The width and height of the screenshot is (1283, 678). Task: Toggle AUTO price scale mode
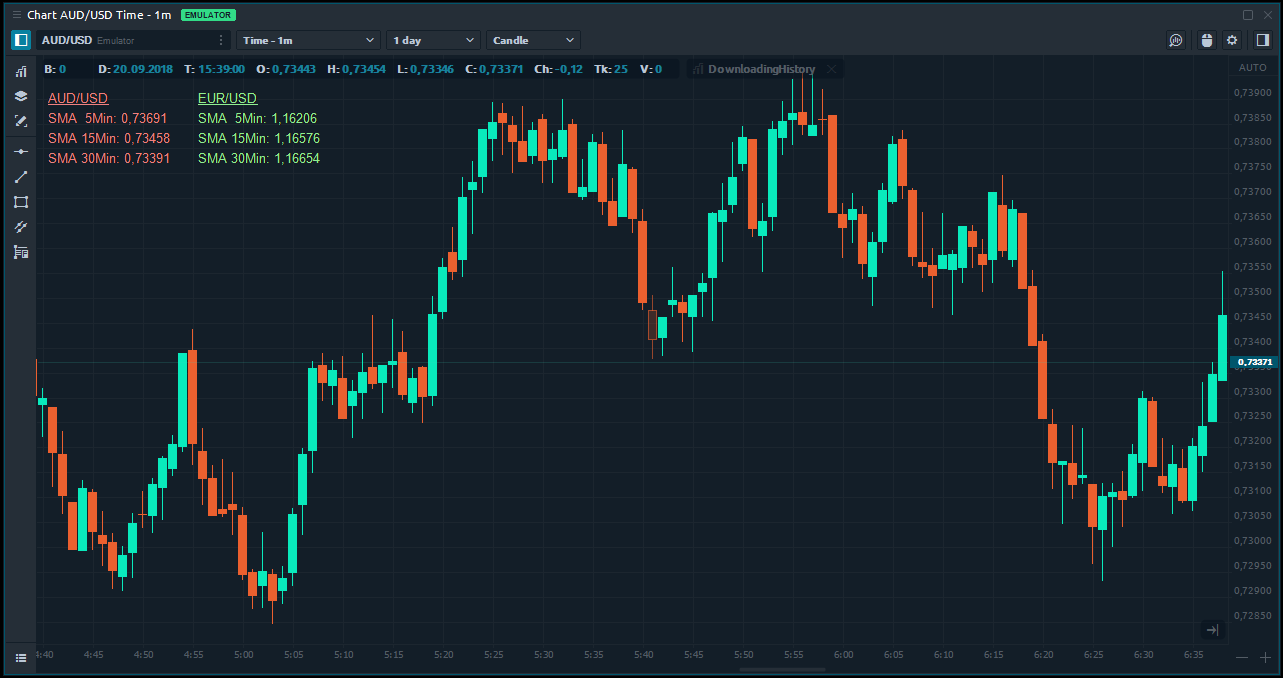[x=1252, y=68]
